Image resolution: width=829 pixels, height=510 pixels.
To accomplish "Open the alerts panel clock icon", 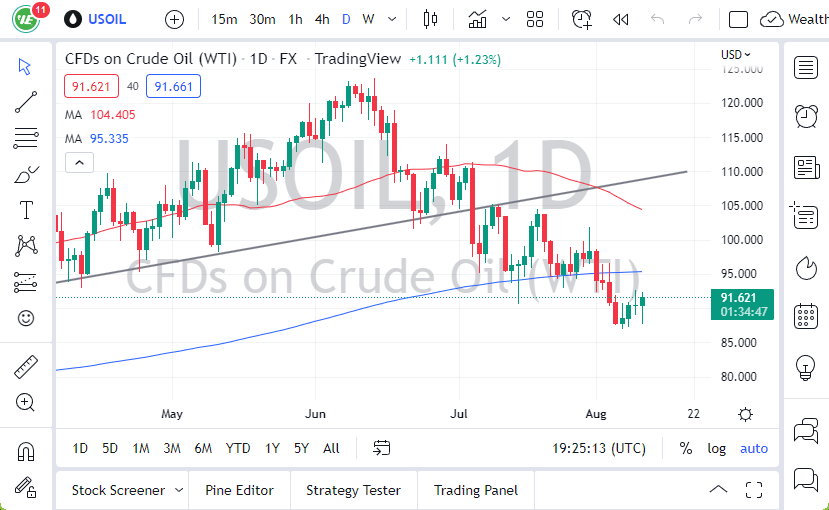I will (x=805, y=117).
